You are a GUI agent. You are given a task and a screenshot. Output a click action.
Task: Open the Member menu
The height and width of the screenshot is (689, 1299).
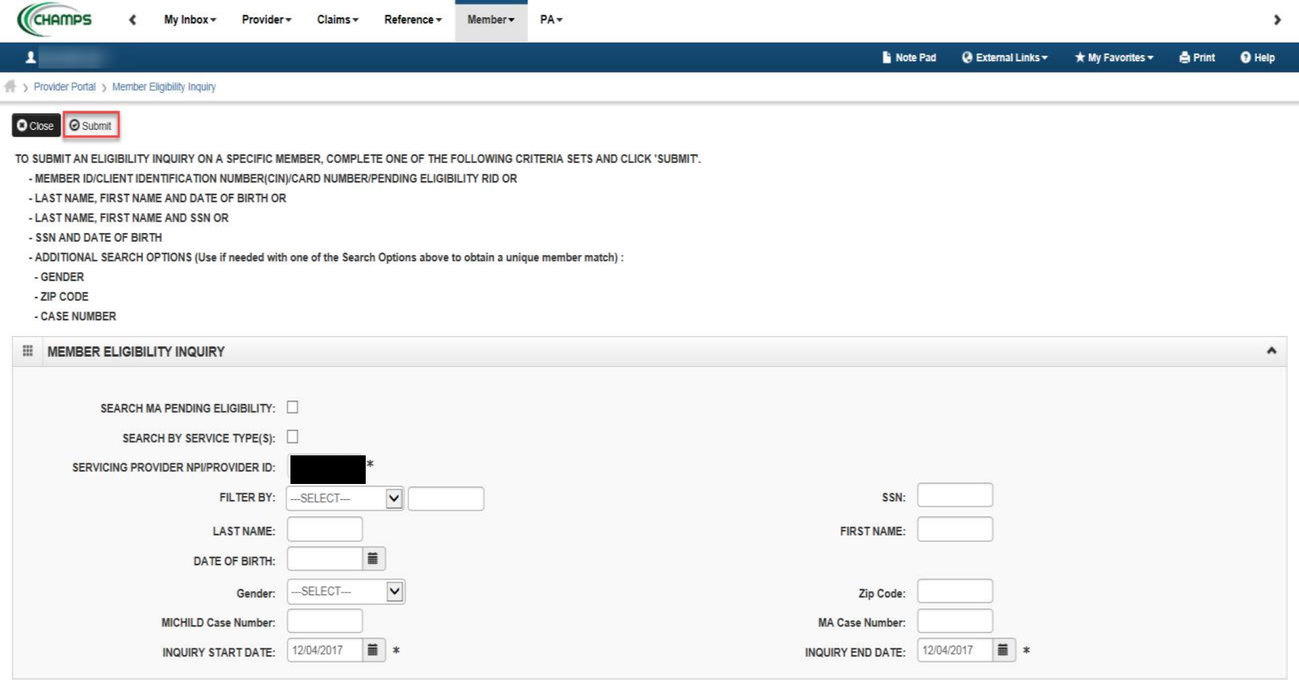tap(491, 20)
